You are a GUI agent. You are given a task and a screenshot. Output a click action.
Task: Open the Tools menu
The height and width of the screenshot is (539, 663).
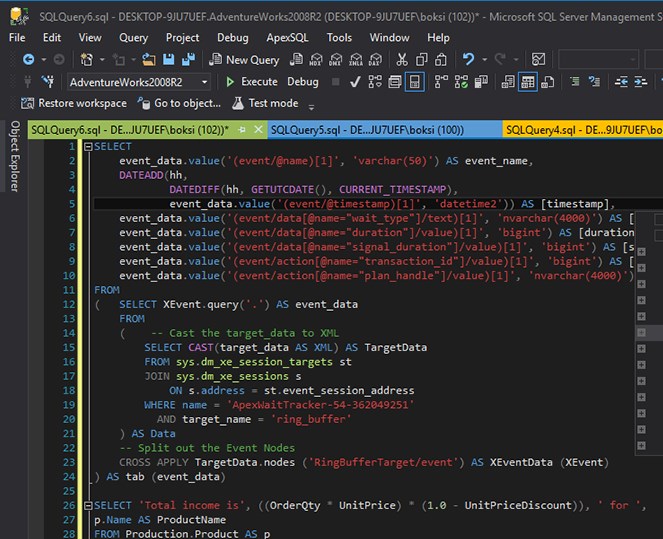click(339, 38)
